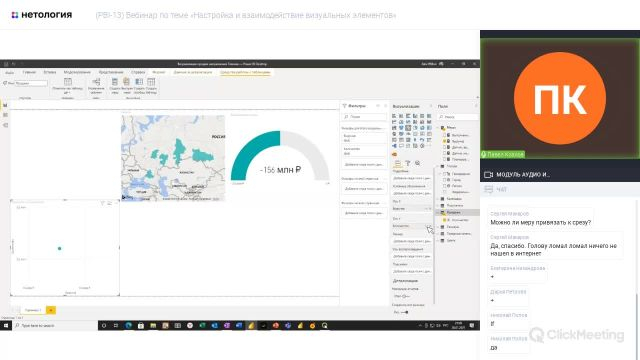Click the search box in Fields pane

[457, 117]
